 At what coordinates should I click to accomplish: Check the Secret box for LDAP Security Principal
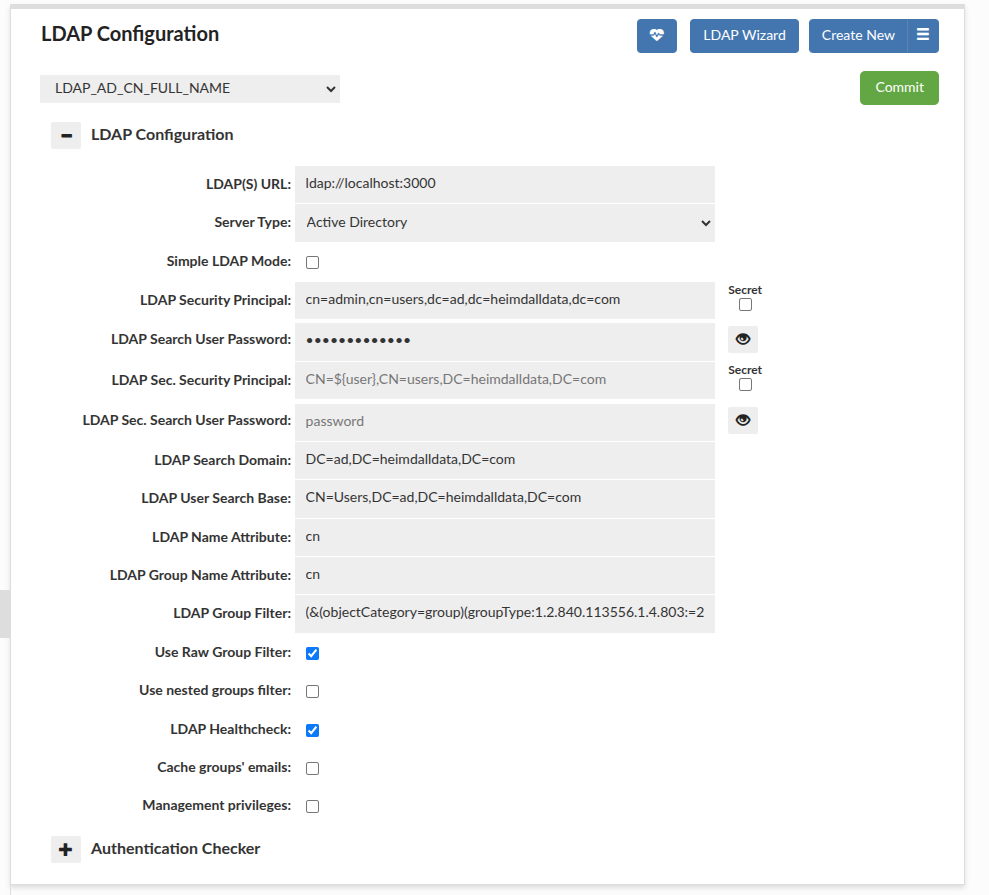pyautogui.click(x=744, y=304)
